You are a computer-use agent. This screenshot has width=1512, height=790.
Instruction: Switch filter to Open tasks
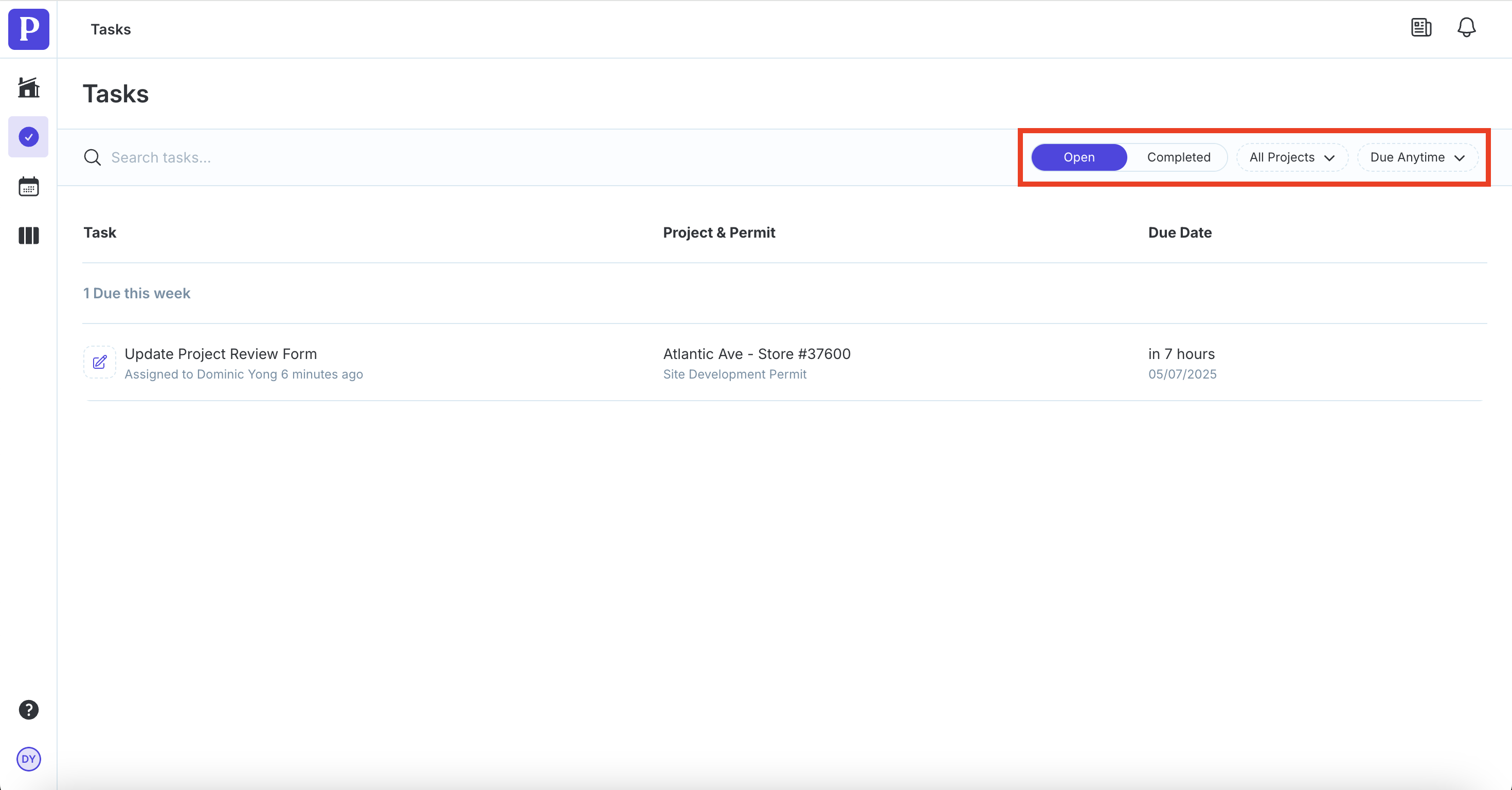[x=1078, y=157]
